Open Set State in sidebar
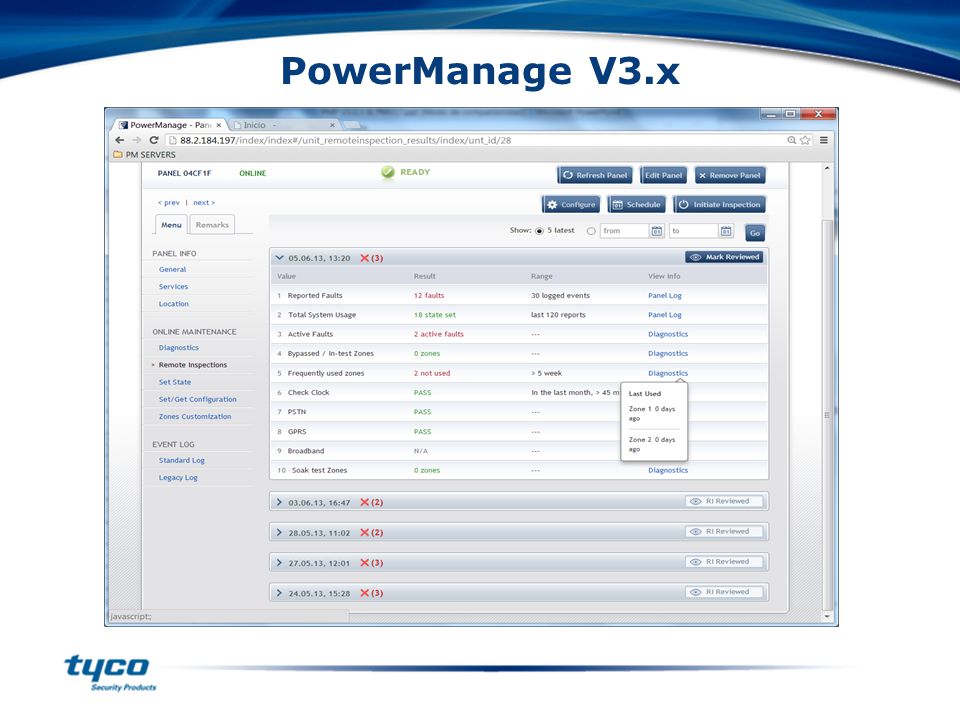 pyautogui.click(x=175, y=382)
